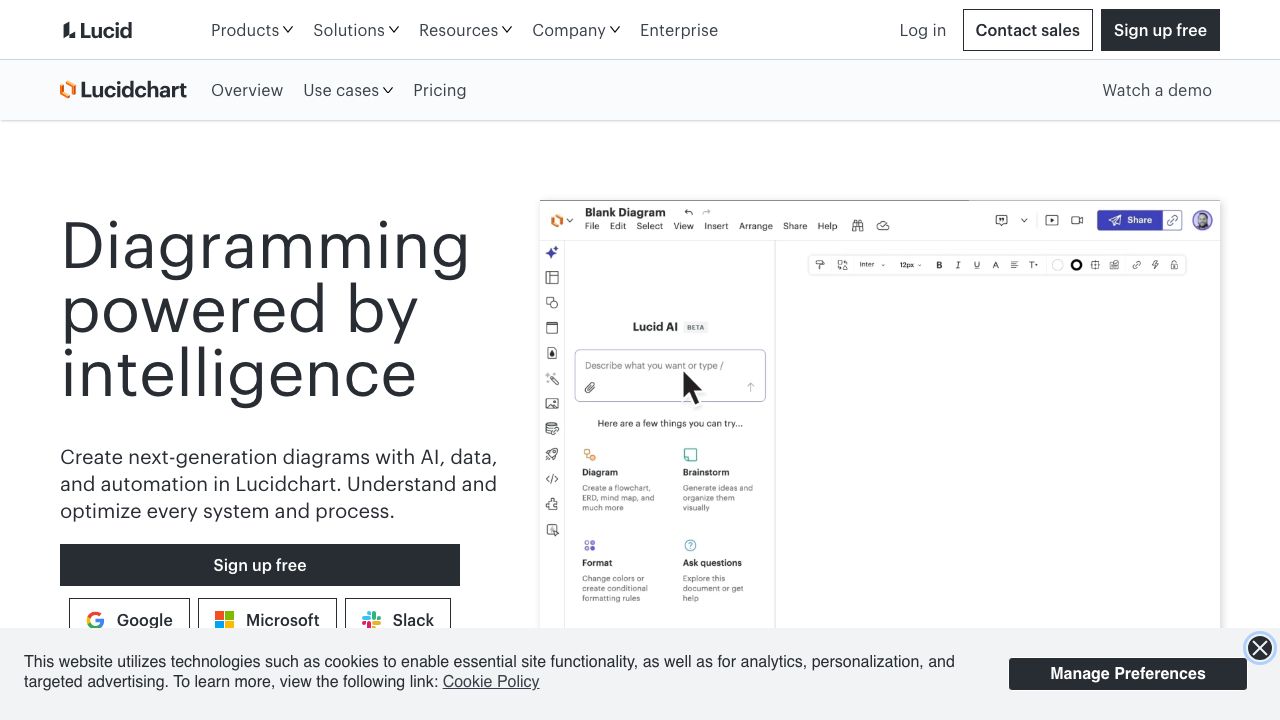Click the magic wand icon in the sidebar

[552, 379]
